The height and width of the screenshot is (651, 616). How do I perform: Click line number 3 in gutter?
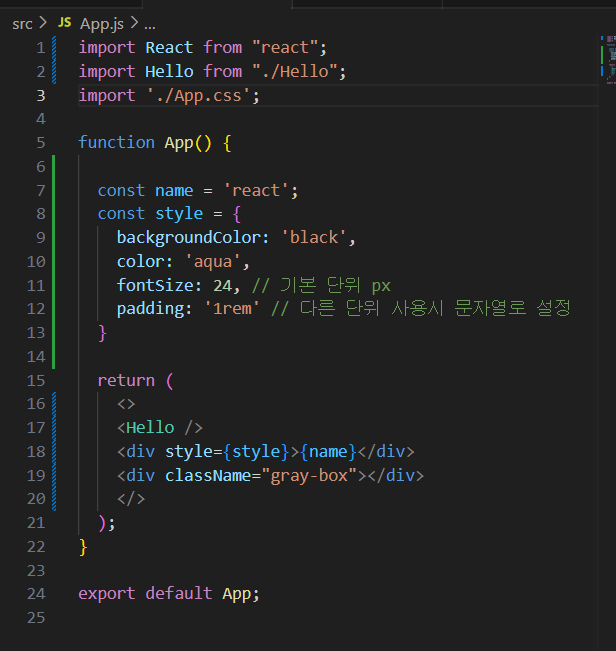point(41,96)
